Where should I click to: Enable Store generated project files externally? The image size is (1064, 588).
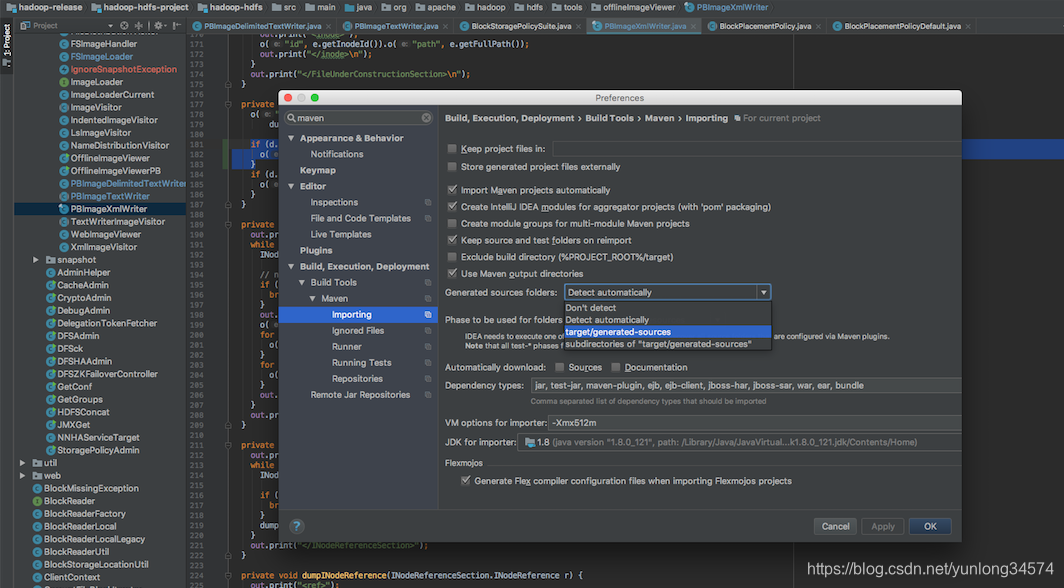[452, 167]
